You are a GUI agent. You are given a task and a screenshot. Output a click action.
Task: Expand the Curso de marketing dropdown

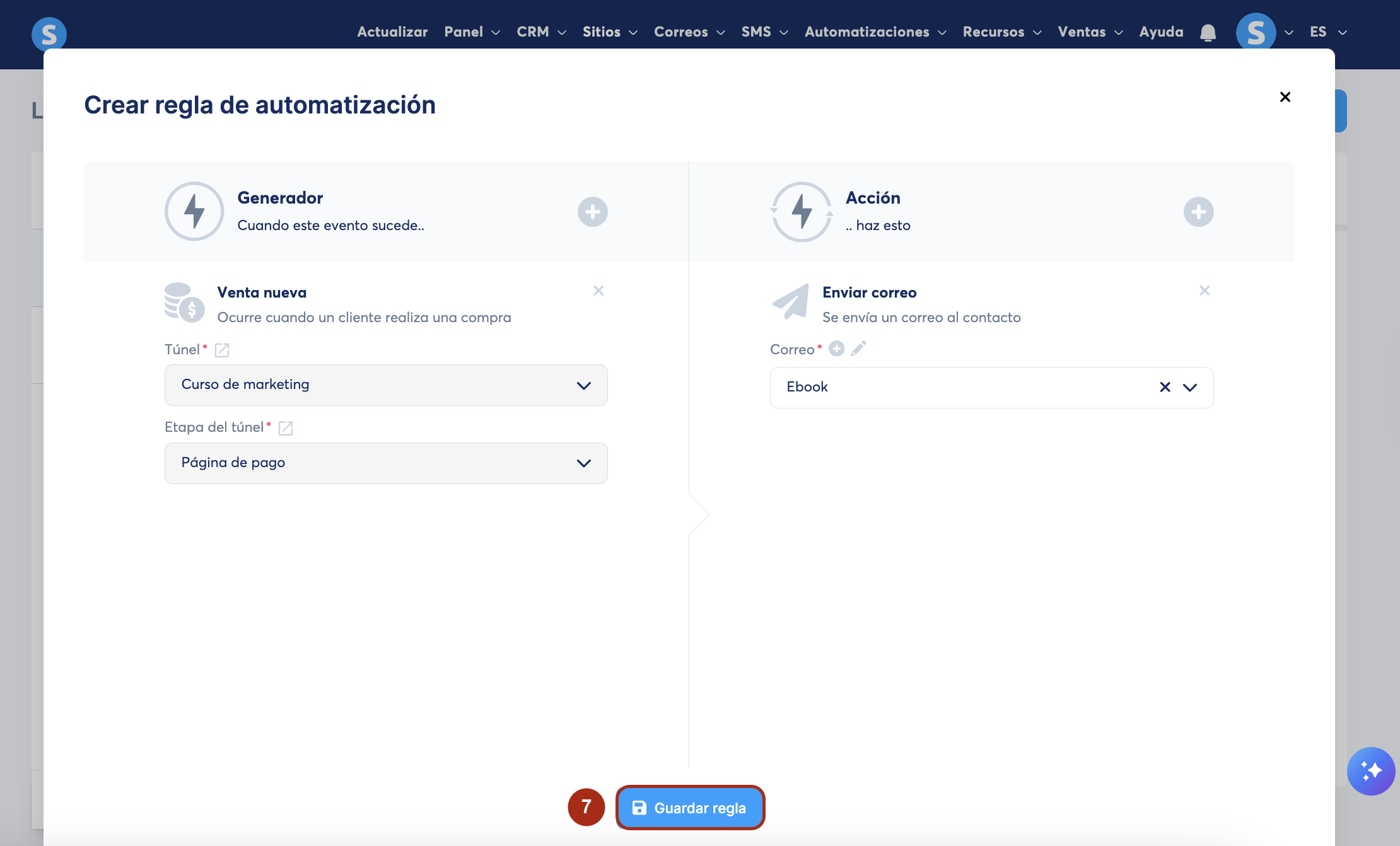386,385
